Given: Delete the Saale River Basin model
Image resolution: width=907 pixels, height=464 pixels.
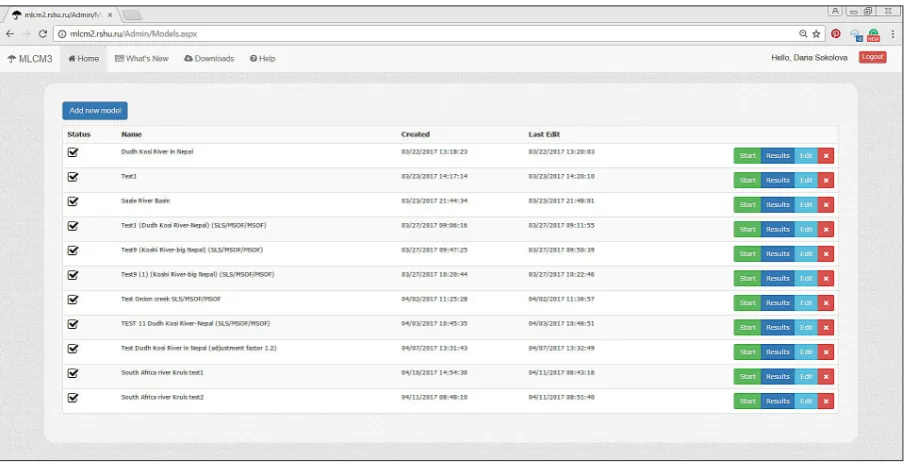Looking at the screenshot, I should click(x=825, y=205).
